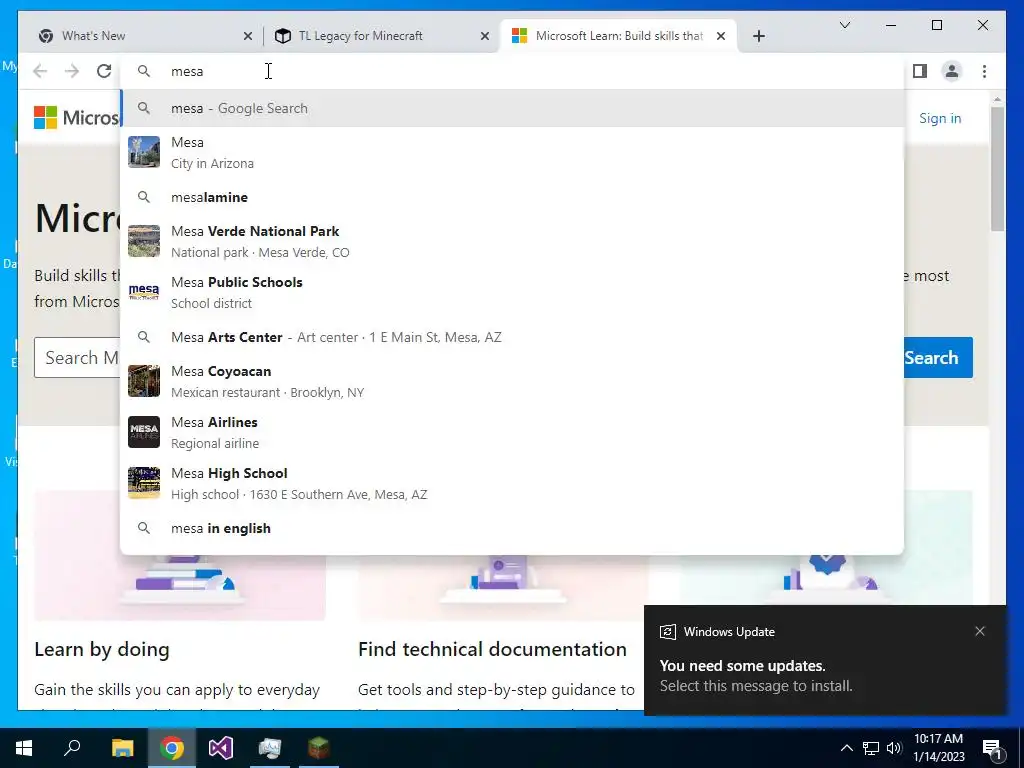This screenshot has height=768, width=1024.
Task: Click the Search Microsoft Learn field
Action: coord(77,357)
